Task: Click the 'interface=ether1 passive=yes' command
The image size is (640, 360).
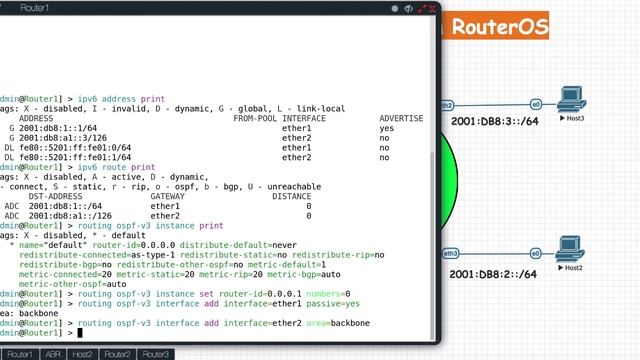Action: coord(292,304)
